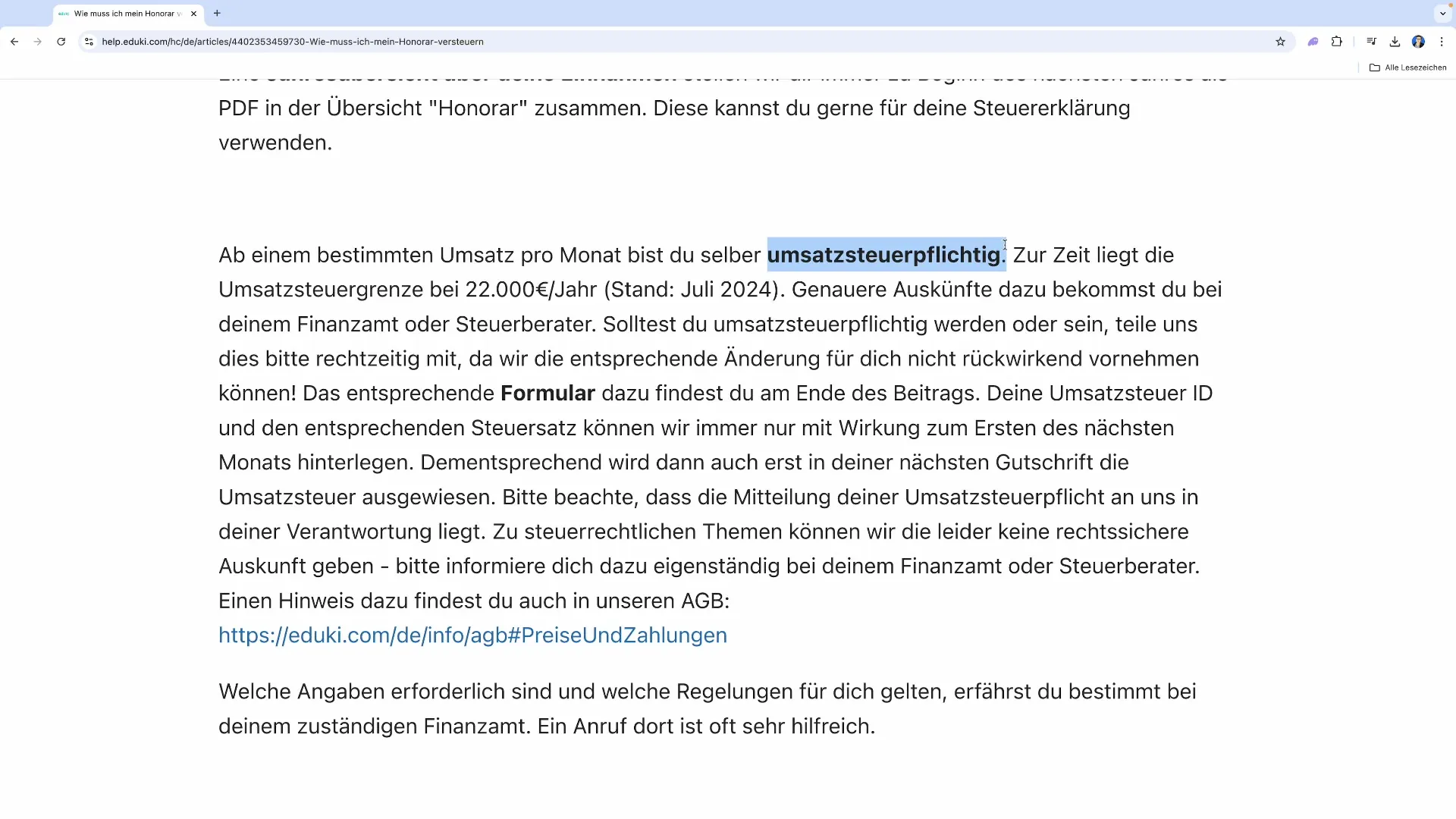This screenshot has width=1456, height=819.
Task: Open the Chrome profile avatar
Action: coord(1418,42)
